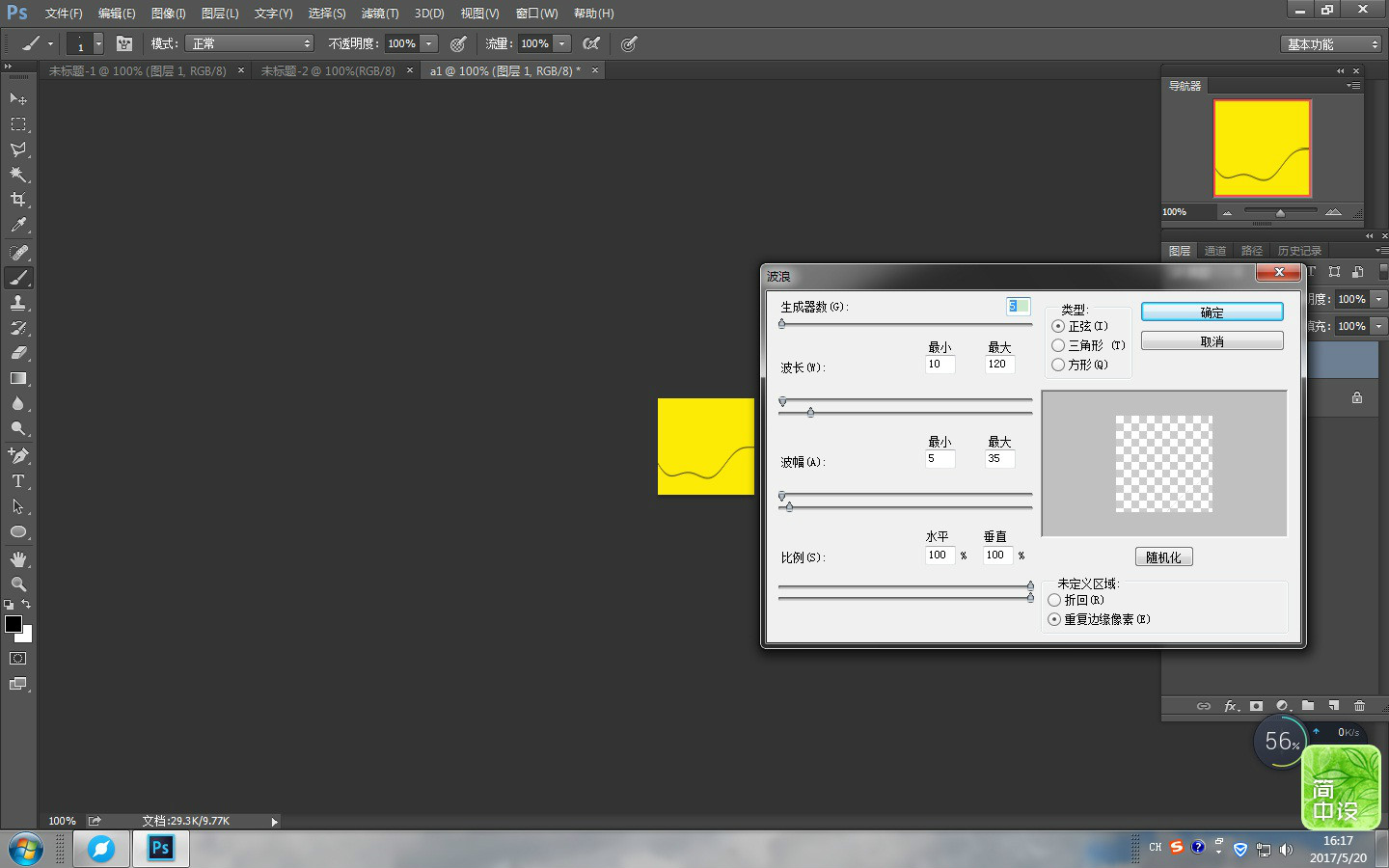Image resolution: width=1389 pixels, height=868 pixels.
Task: Click the layer style fx icon
Action: 1232,706
